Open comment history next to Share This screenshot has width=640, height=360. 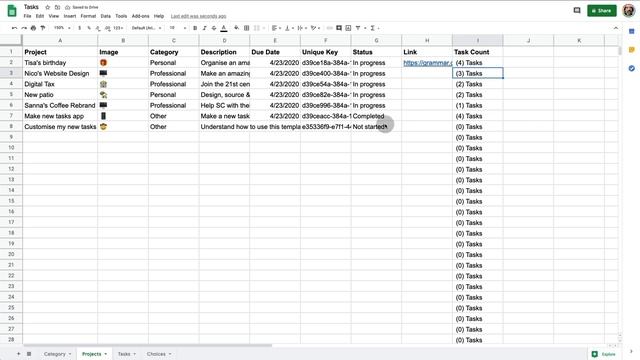coord(577,11)
